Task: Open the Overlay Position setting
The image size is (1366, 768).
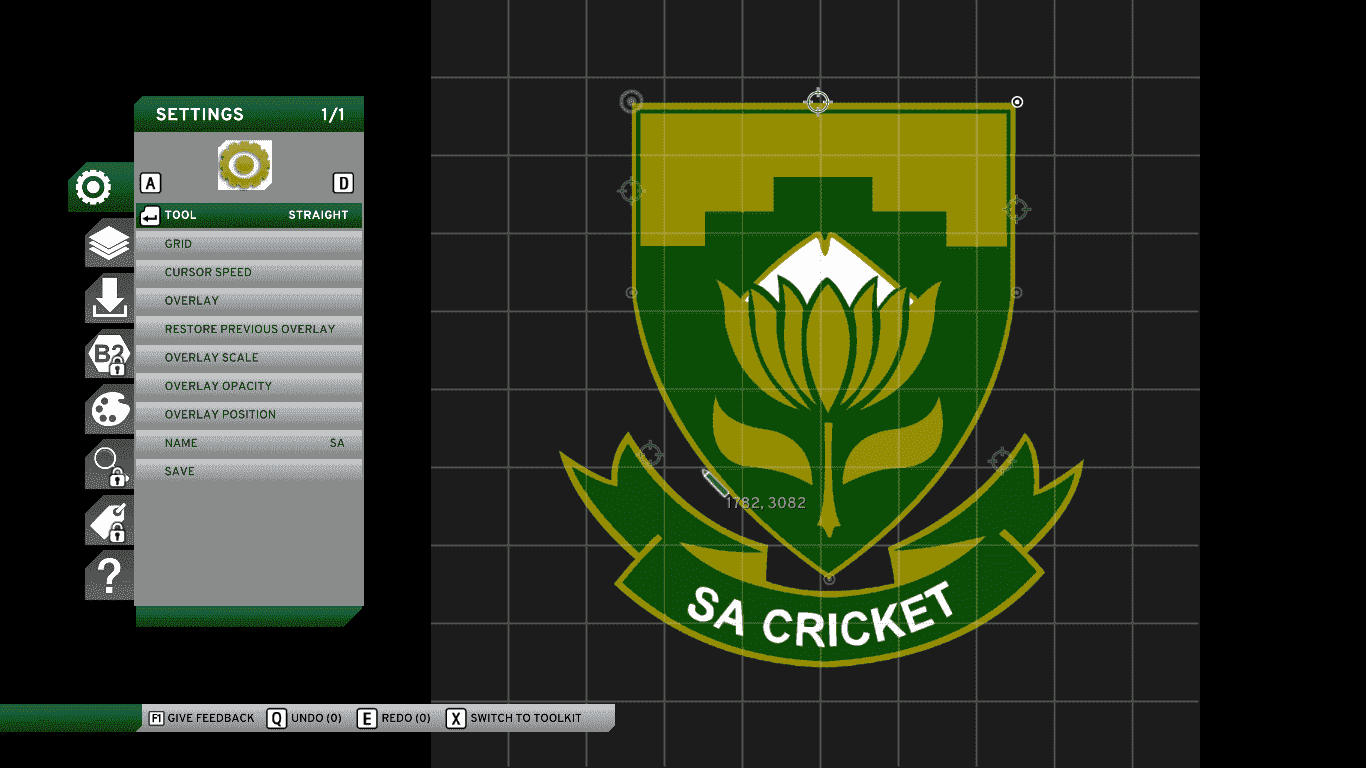Action: (249, 414)
